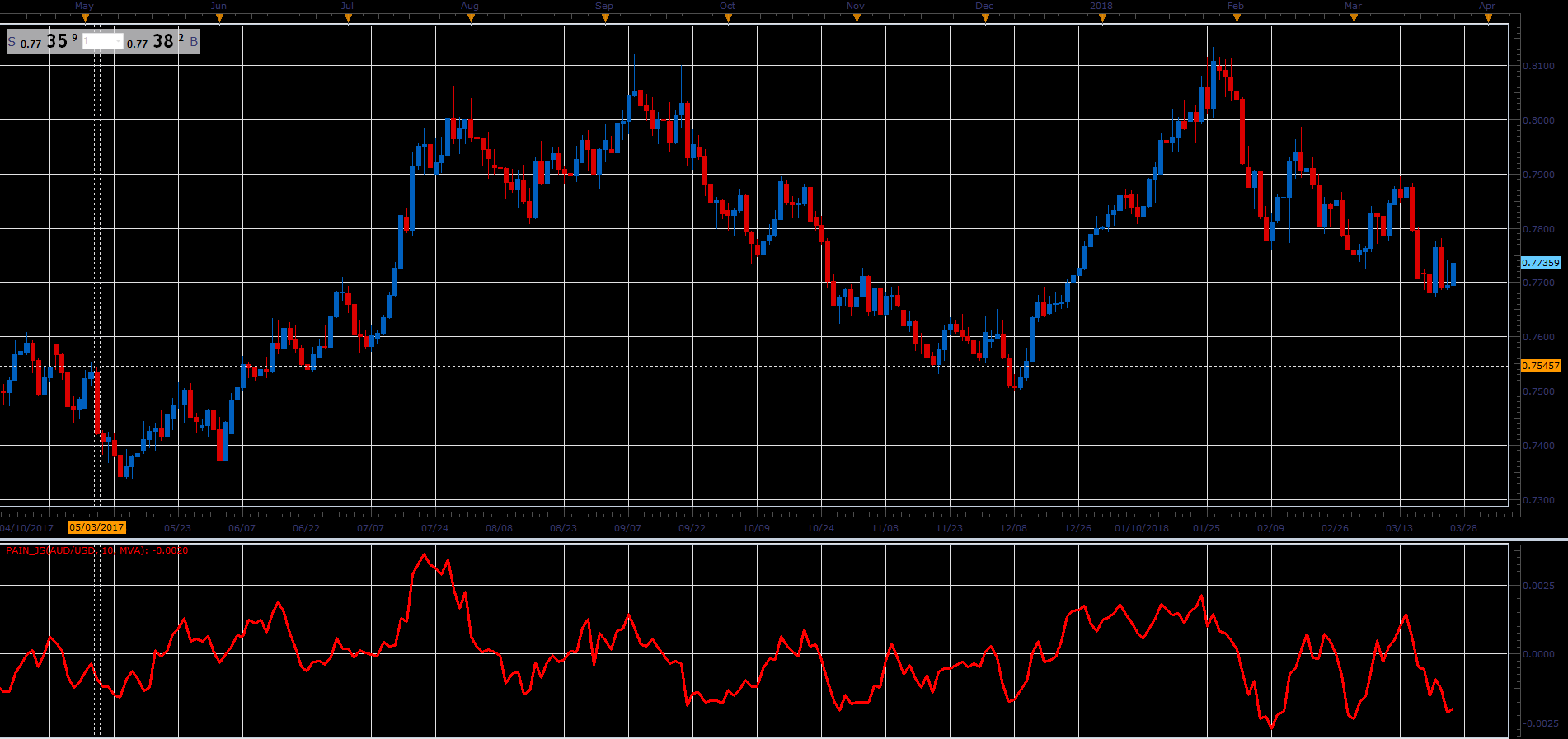Click the indicator axis 0.0025 label
The height and width of the screenshot is (739, 1568).
click(x=1538, y=586)
